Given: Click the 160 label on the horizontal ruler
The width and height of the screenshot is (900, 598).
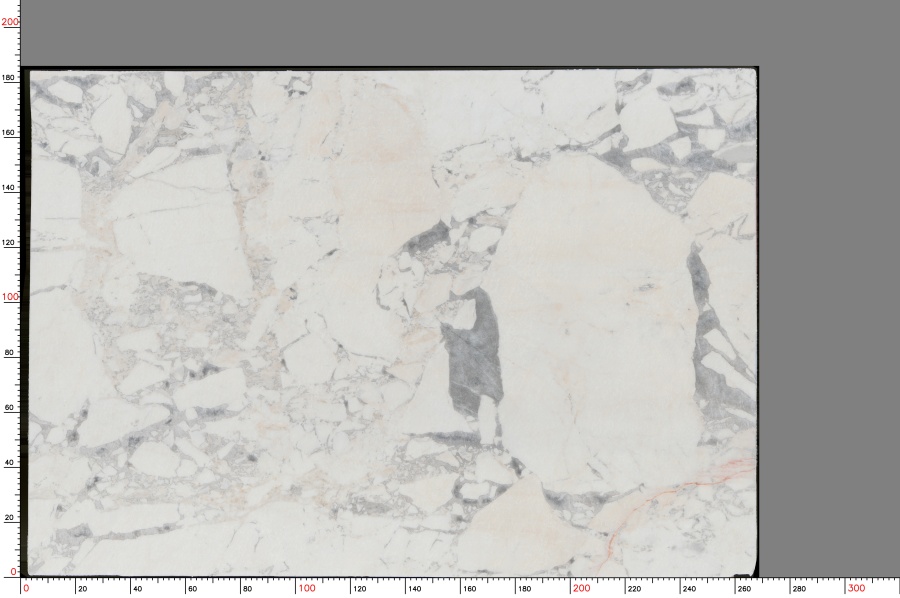Looking at the screenshot, I should pyautogui.click(x=470, y=589).
